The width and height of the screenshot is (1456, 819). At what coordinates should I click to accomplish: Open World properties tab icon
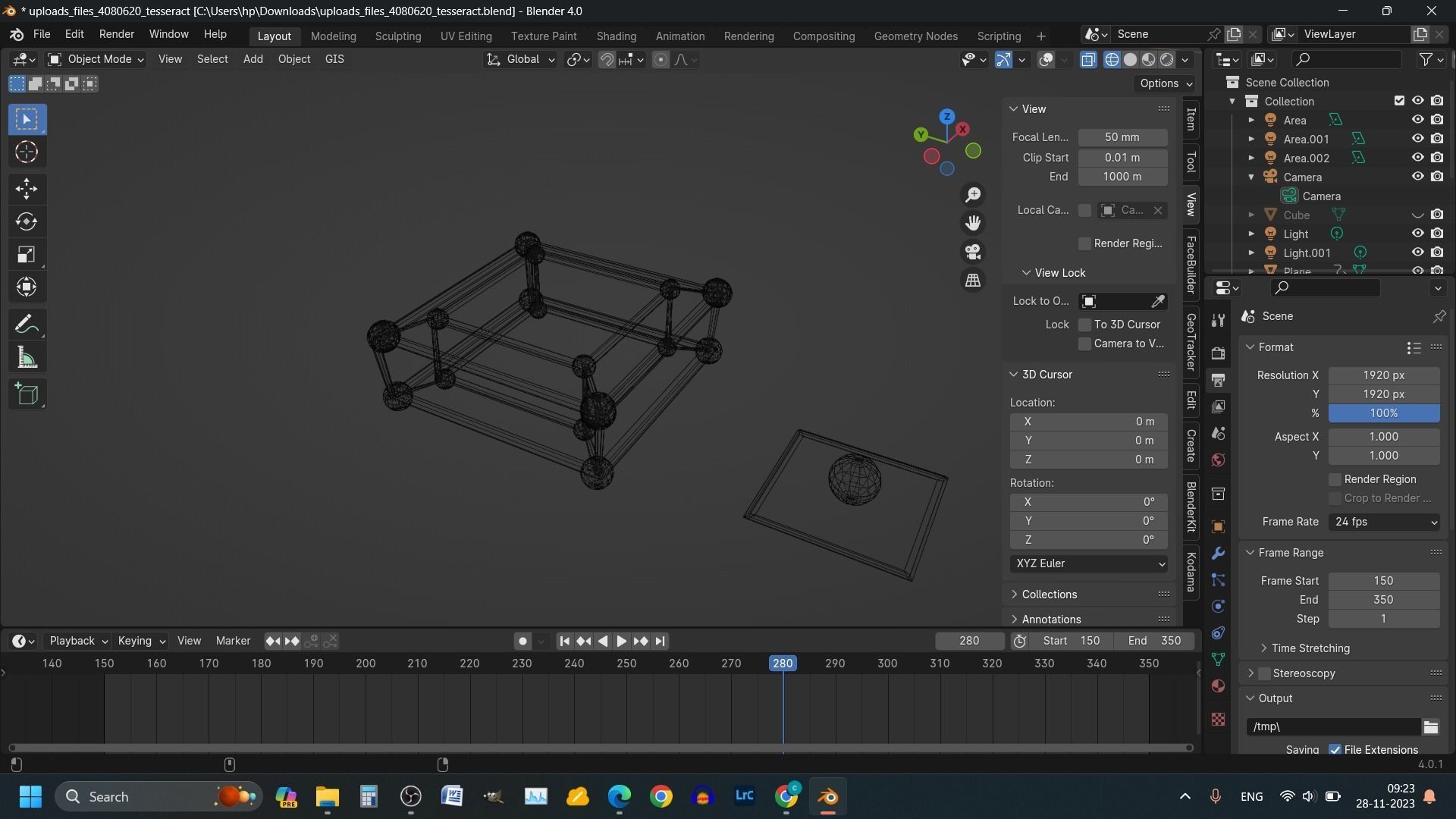pos(1218,460)
